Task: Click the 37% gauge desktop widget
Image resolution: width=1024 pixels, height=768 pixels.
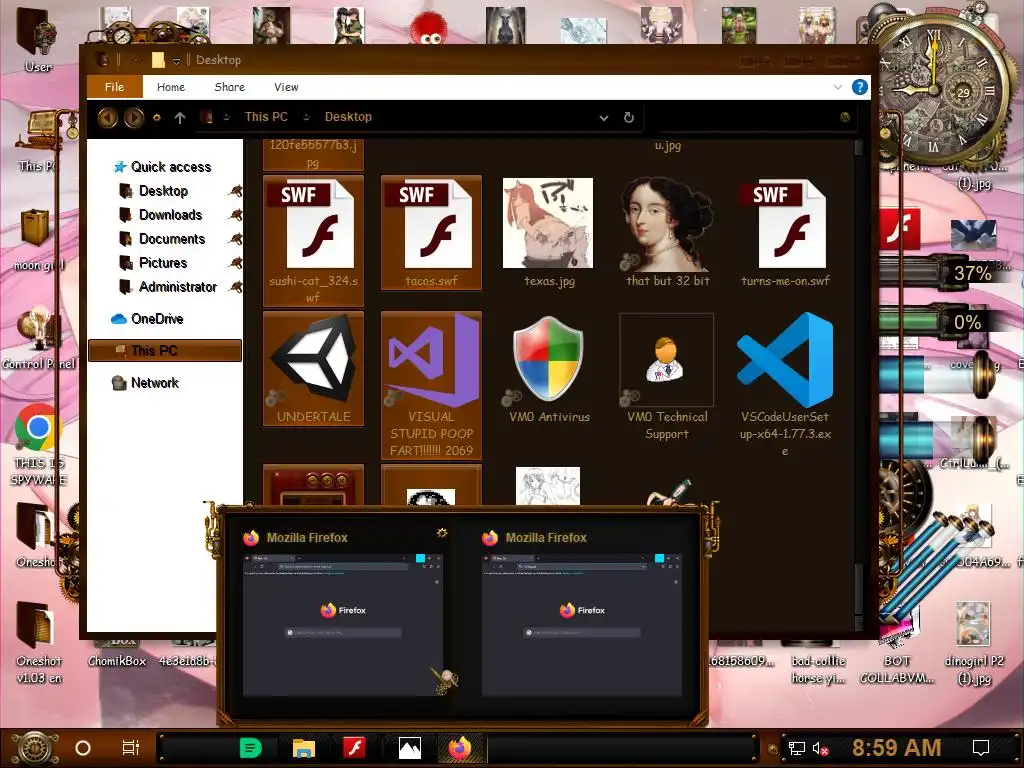Action: tap(941, 272)
